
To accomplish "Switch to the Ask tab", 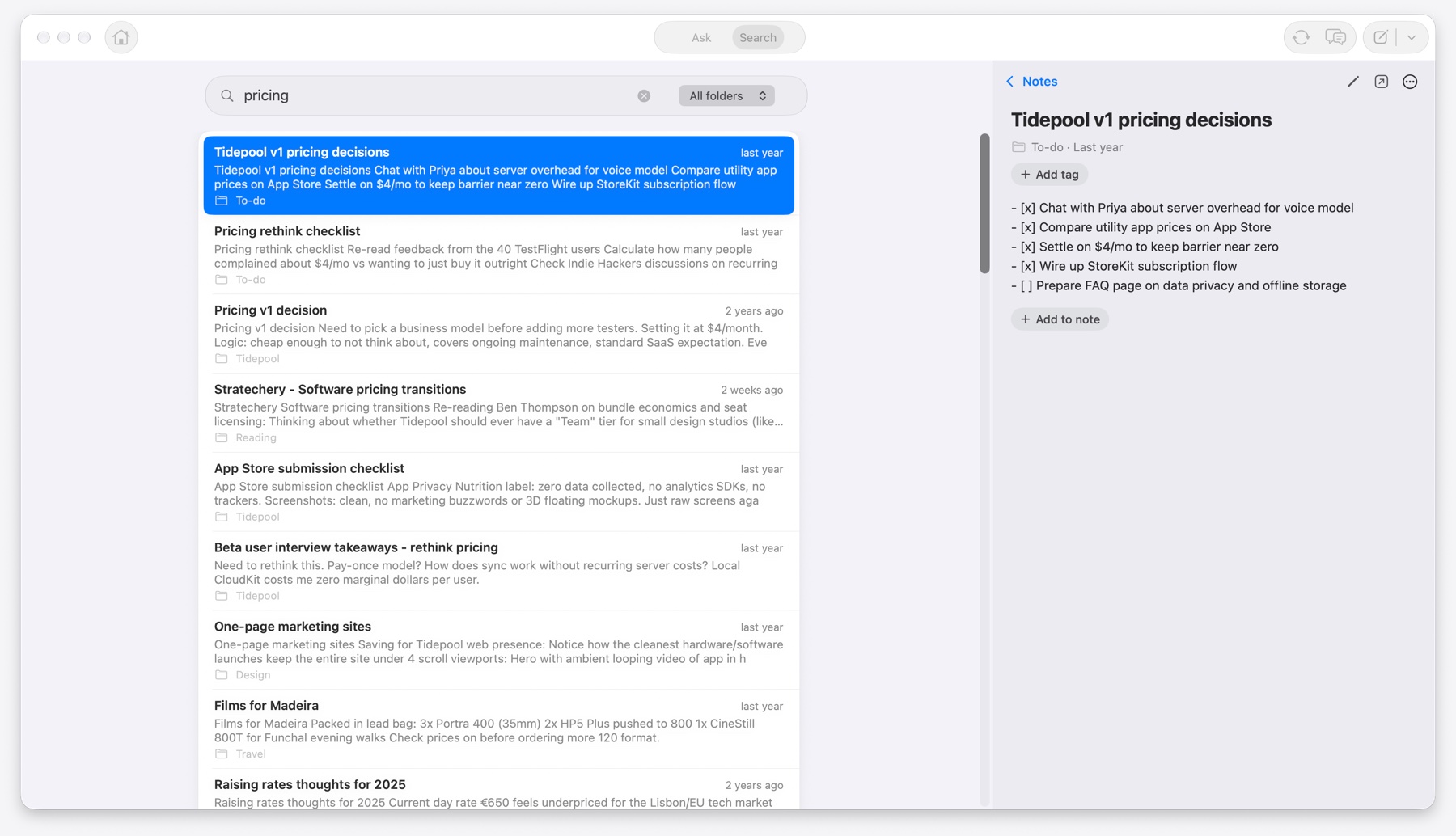I will (x=701, y=37).
